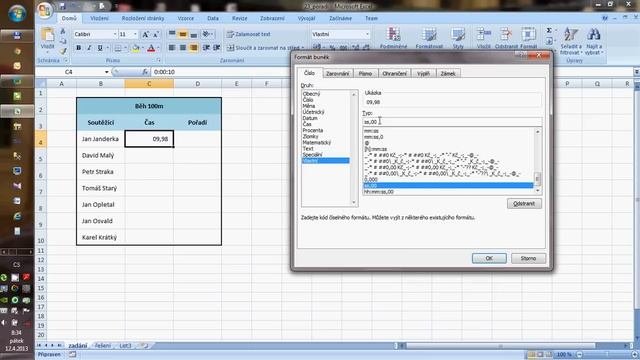Open the Calibri font name dropdown
This screenshot has height=360, width=640.
(x=115, y=34)
